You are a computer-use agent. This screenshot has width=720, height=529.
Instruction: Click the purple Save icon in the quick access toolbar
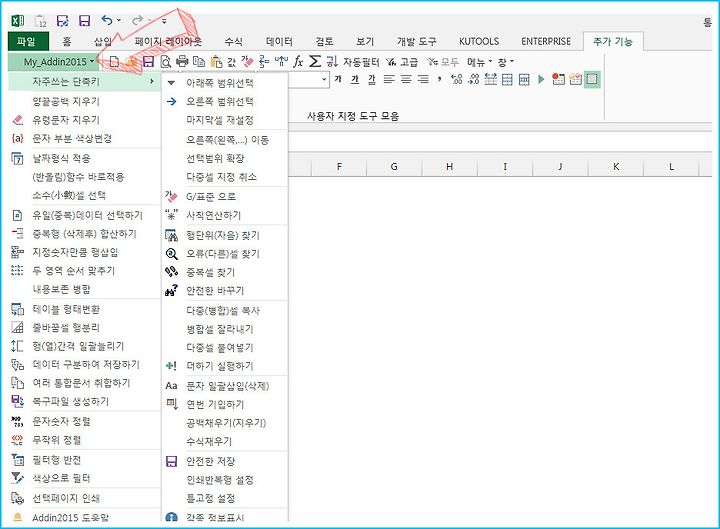pos(84,21)
